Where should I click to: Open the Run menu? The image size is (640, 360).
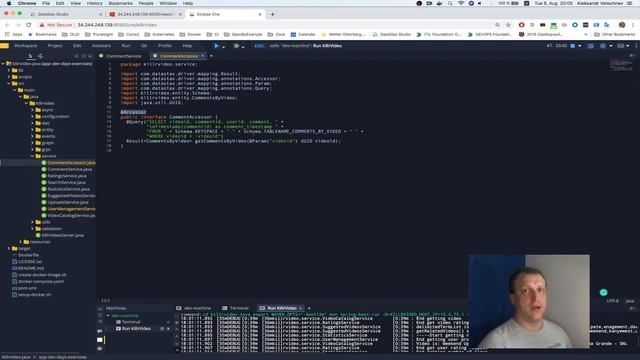pyautogui.click(x=126, y=46)
